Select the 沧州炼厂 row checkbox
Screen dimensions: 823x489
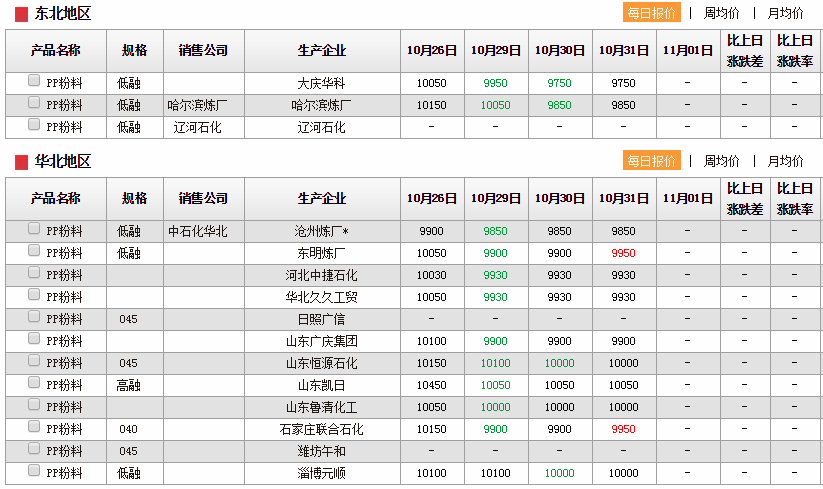coord(34,228)
